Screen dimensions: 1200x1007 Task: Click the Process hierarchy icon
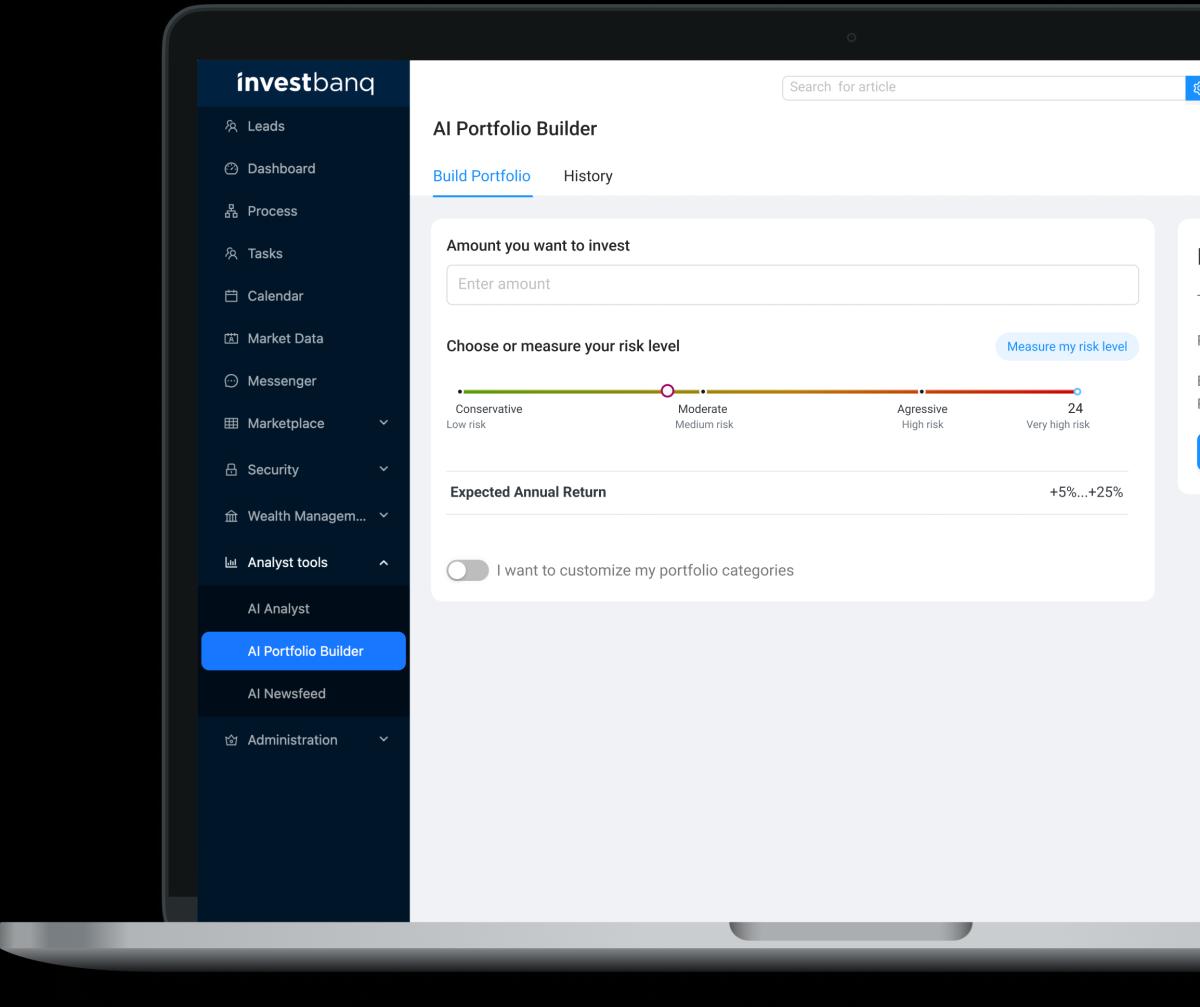(231, 211)
